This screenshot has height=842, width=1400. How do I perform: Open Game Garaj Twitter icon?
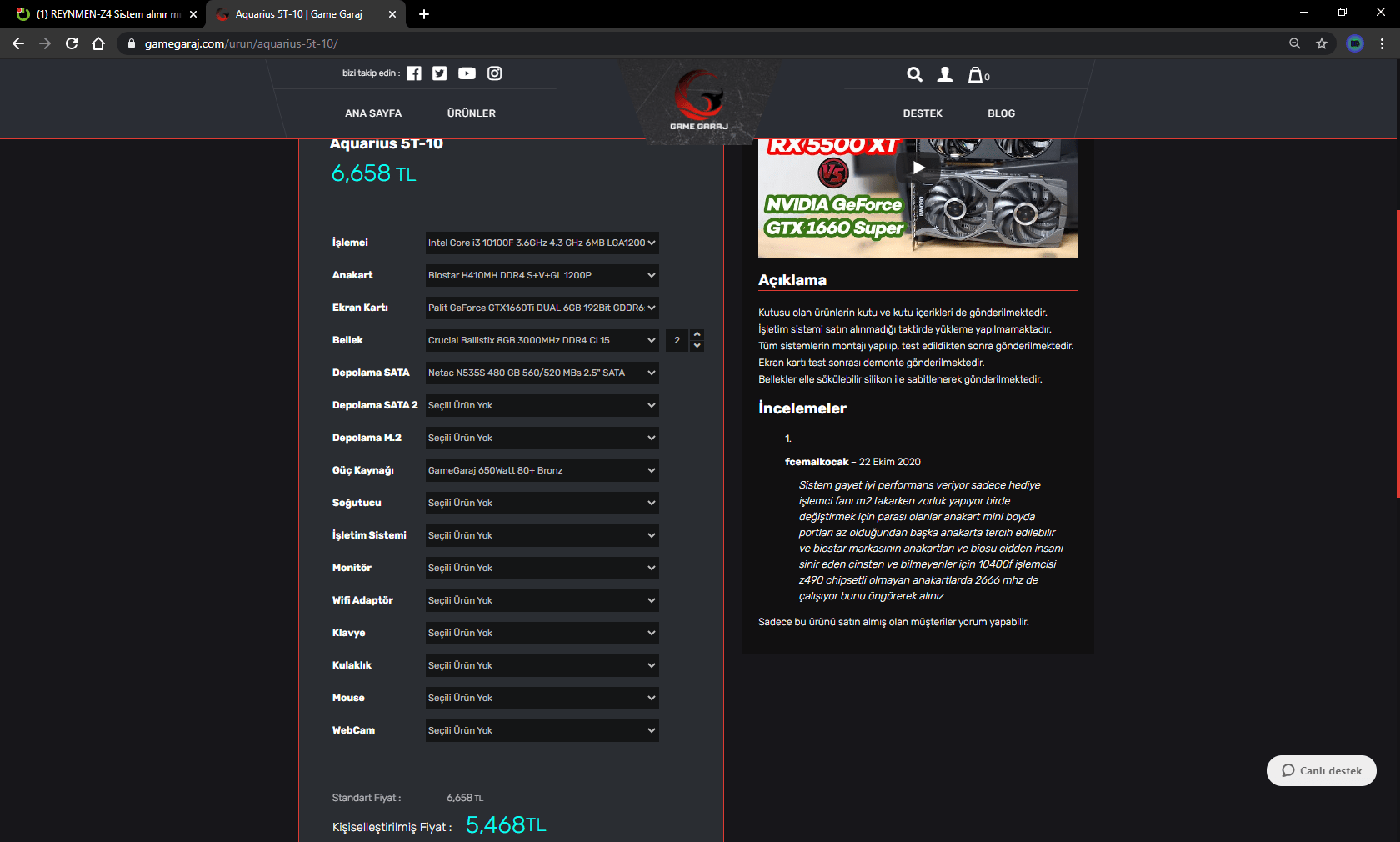pos(440,73)
